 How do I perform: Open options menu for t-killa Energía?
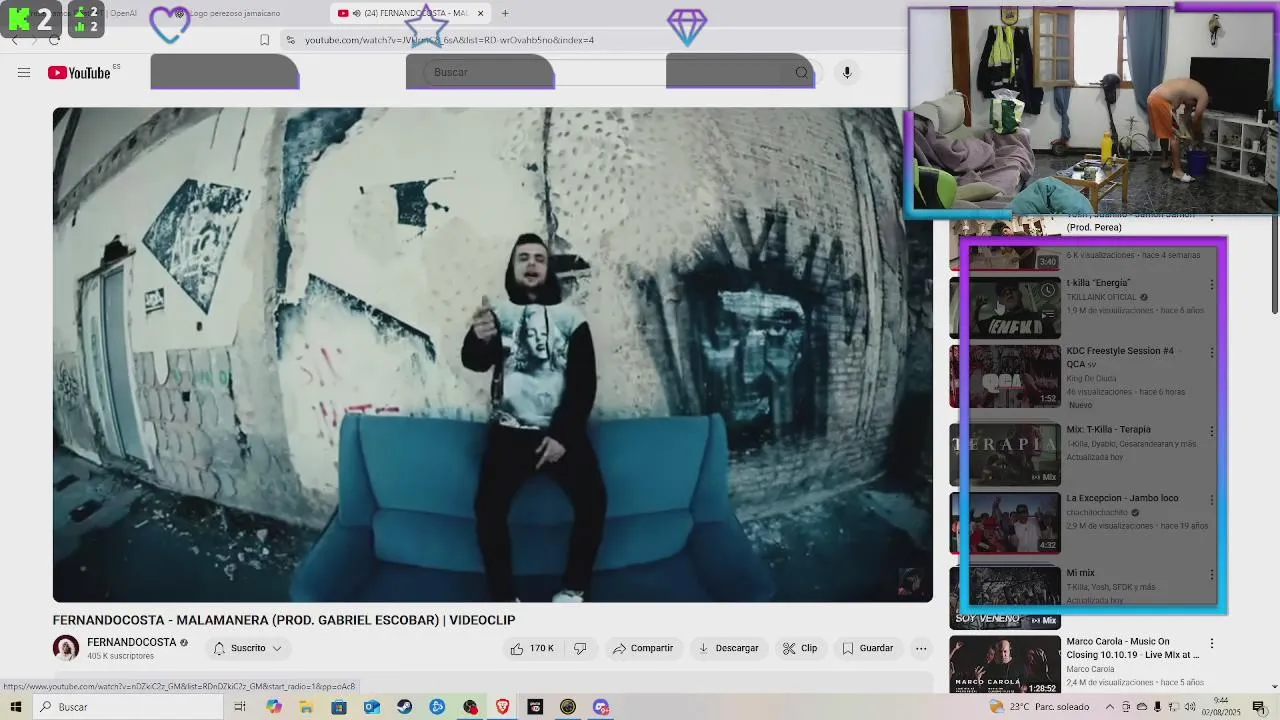point(1212,285)
